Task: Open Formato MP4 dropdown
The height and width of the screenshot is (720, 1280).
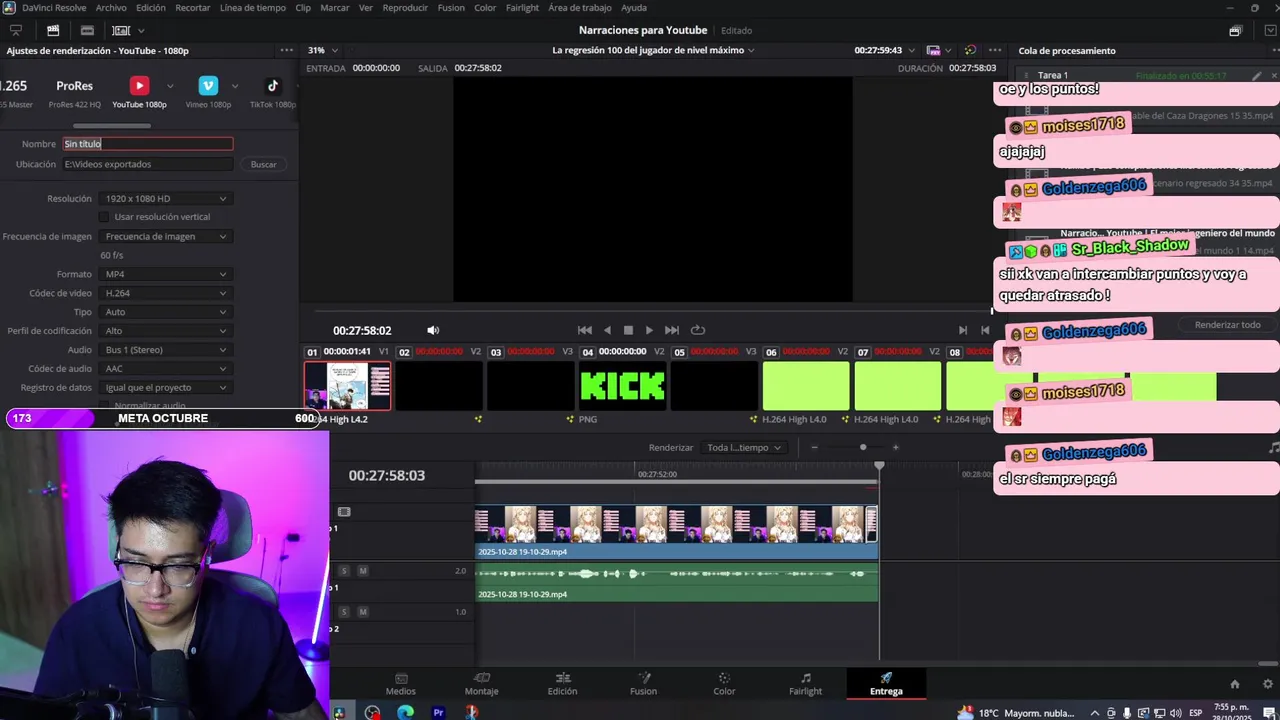Action: pyautogui.click(x=166, y=274)
